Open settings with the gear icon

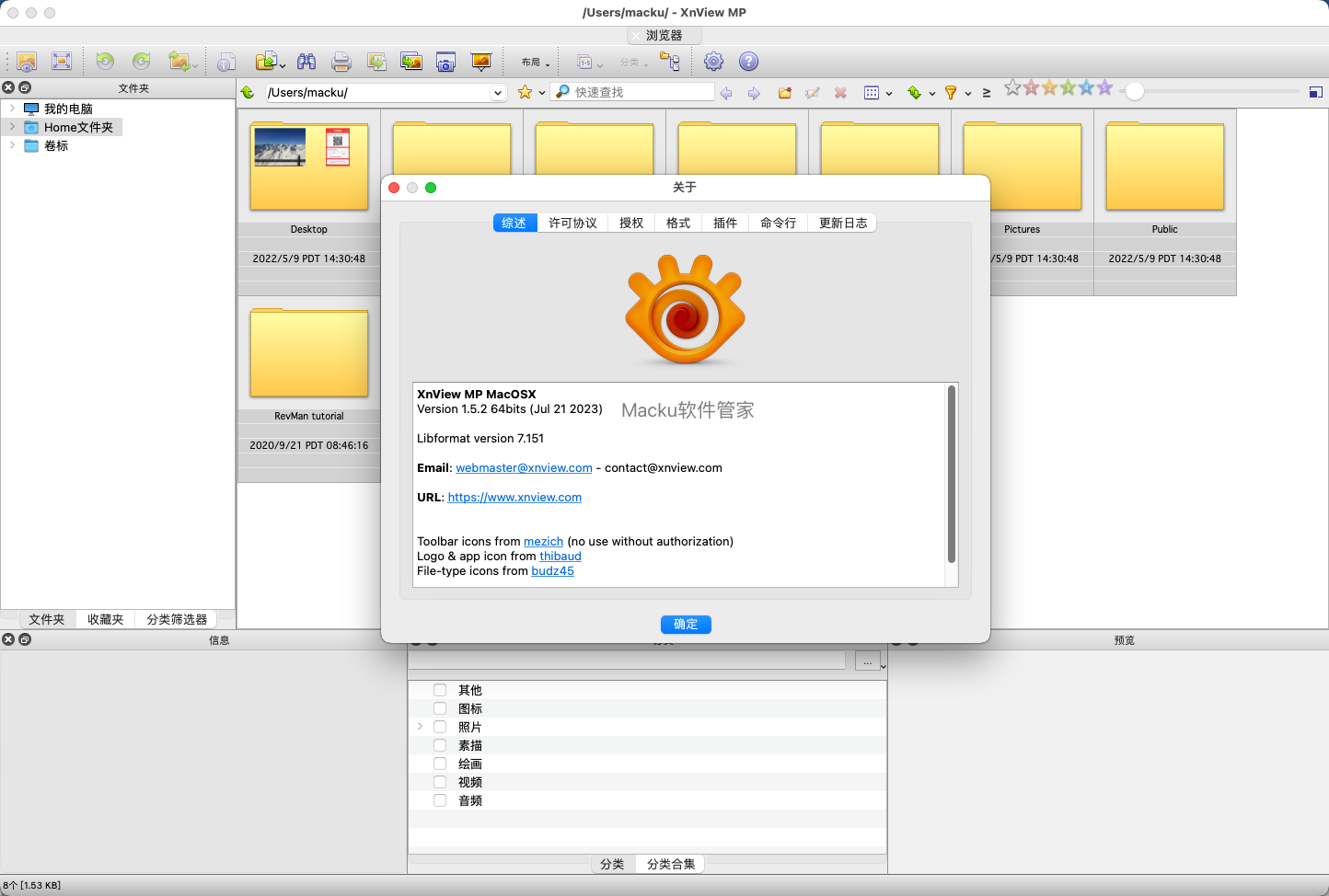click(x=713, y=62)
